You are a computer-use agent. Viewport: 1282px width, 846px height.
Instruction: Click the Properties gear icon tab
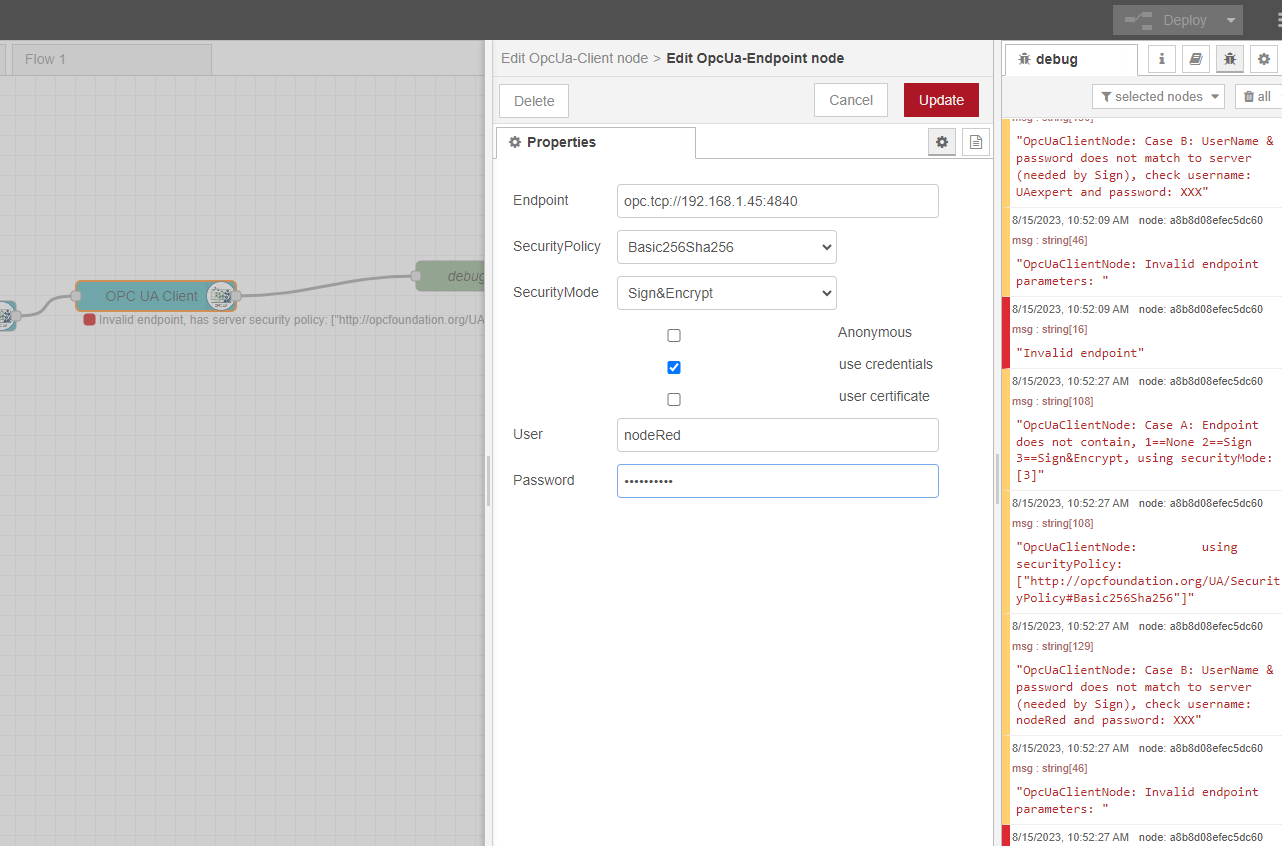point(941,141)
